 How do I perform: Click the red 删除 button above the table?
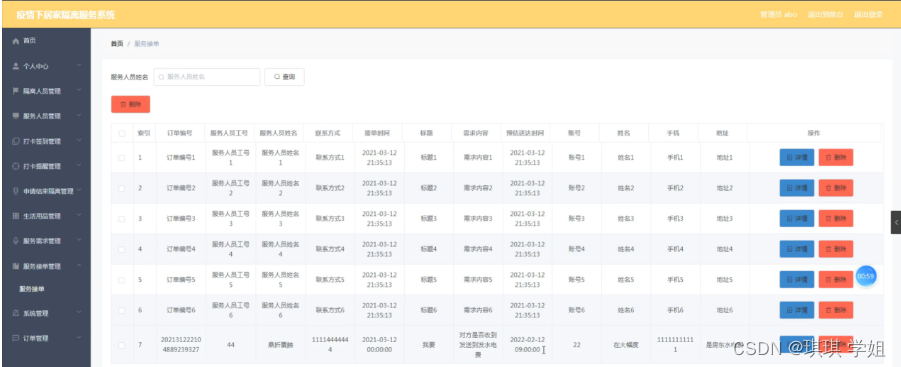point(130,104)
